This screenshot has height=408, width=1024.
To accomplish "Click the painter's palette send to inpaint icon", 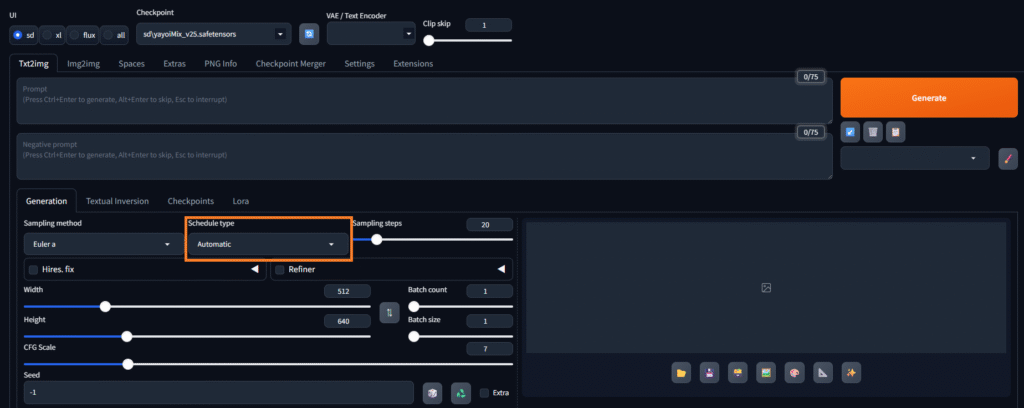I will [x=794, y=373].
